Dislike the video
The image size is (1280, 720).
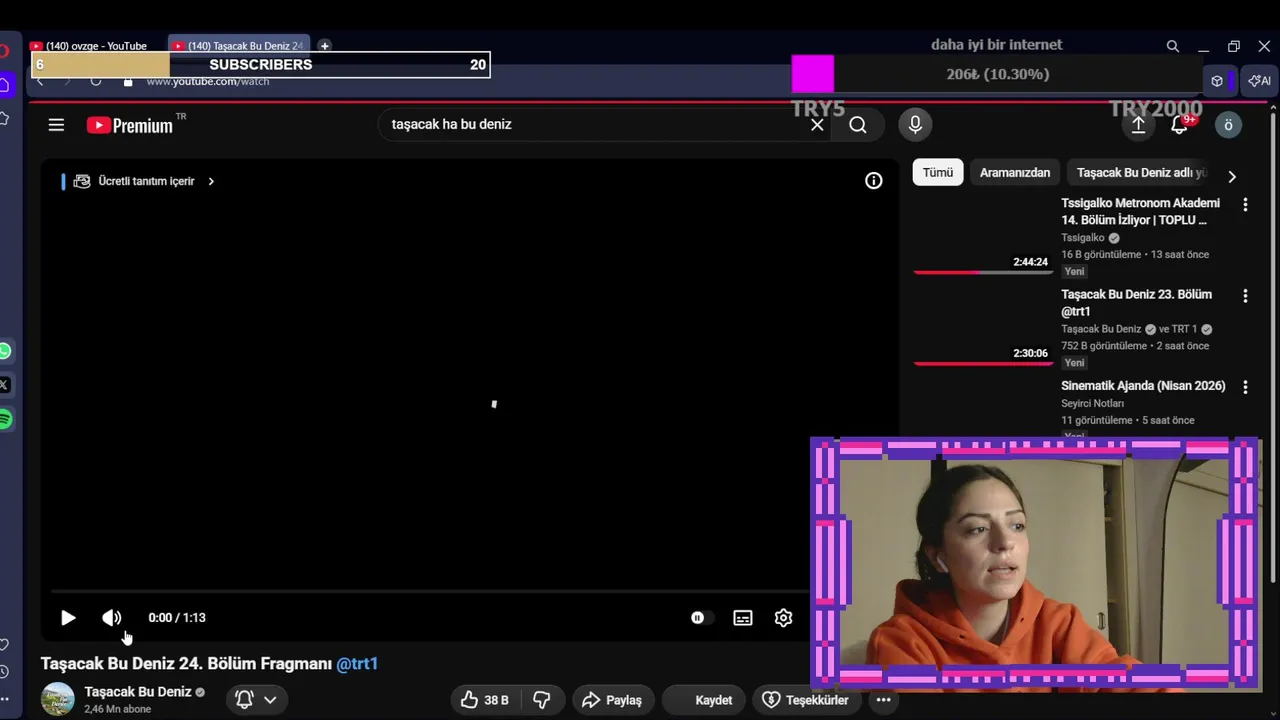[542, 700]
